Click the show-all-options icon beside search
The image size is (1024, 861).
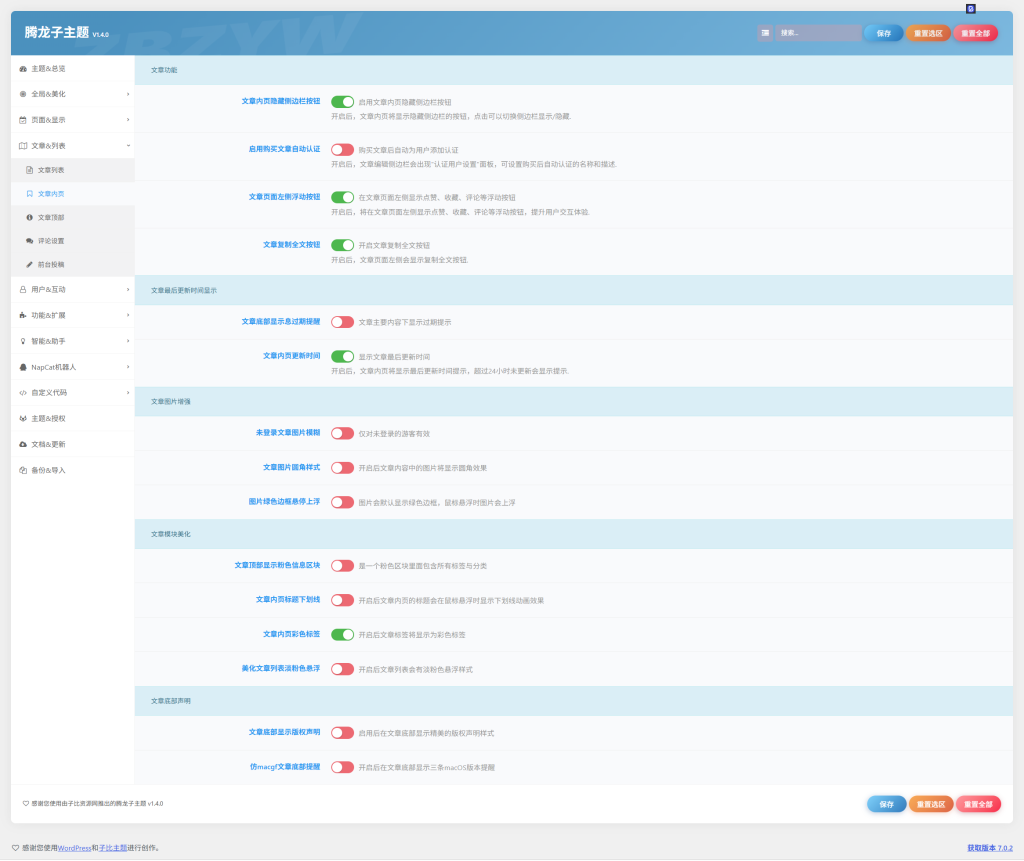click(765, 33)
